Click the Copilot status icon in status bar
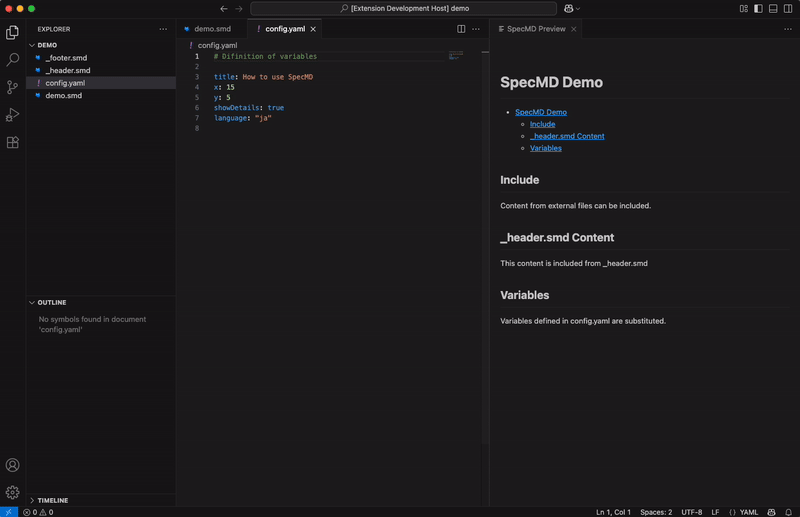Screen dimensions: 800x517 [x=771, y=512]
